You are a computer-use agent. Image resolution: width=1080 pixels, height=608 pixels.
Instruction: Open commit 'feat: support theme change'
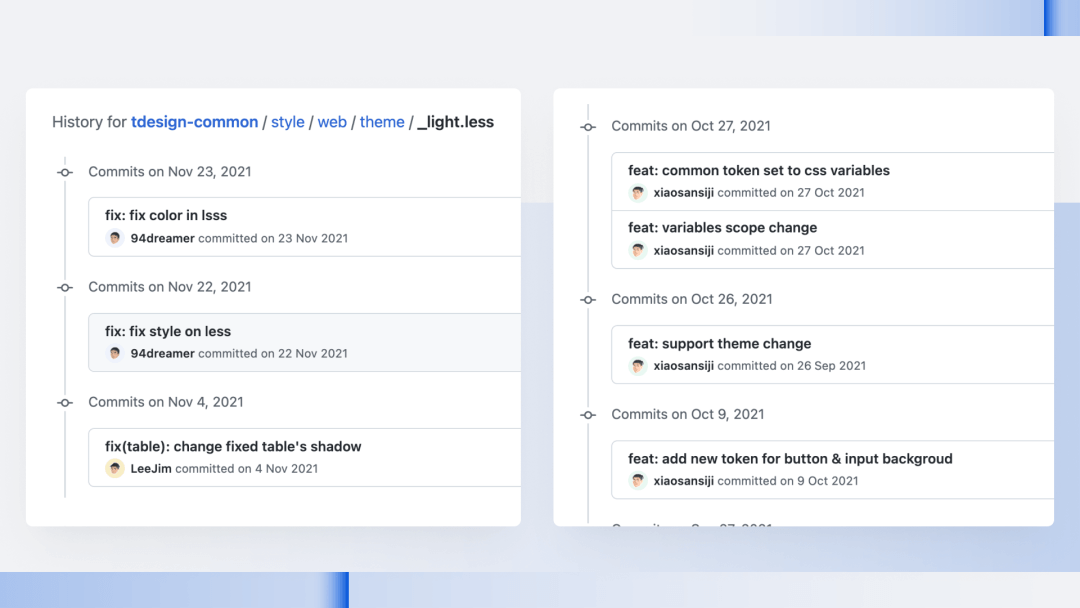[719, 343]
